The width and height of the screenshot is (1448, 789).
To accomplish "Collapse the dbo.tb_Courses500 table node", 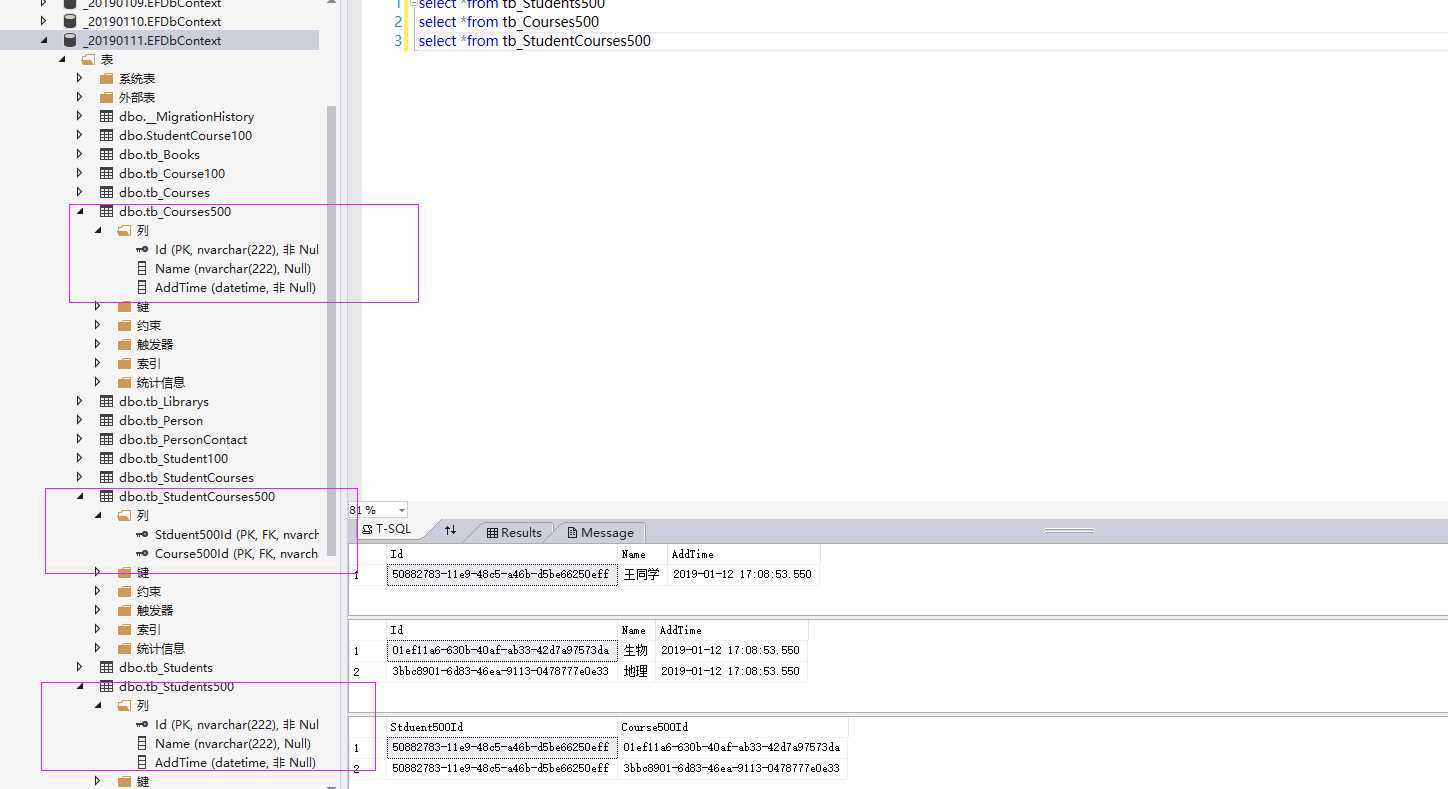I will tap(80, 212).
